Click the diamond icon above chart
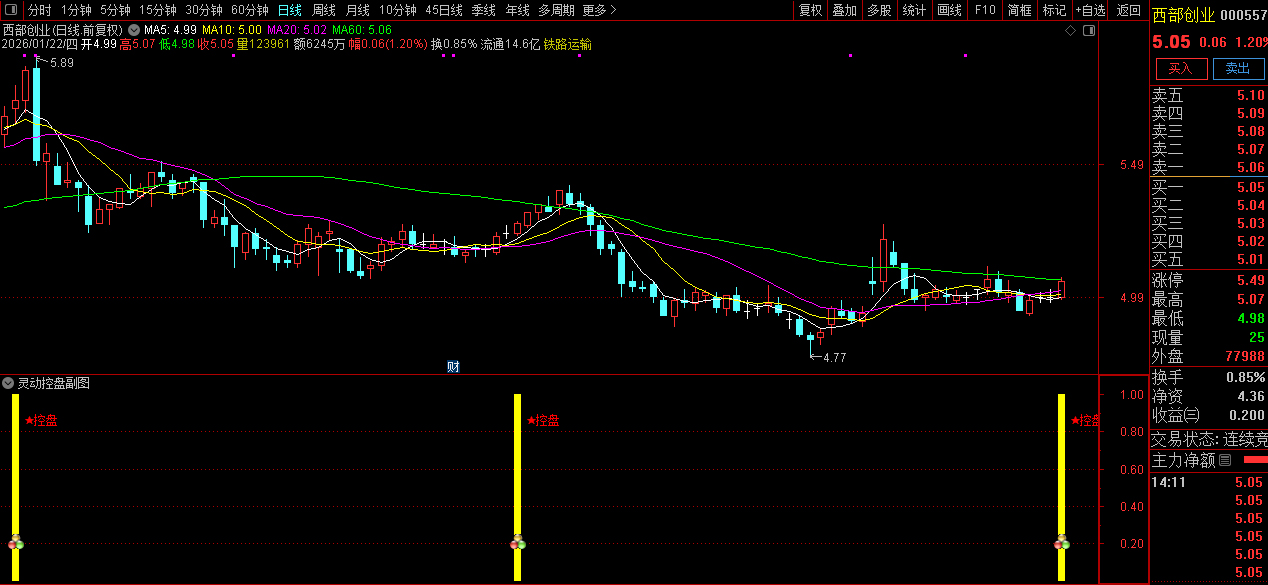The image size is (1268, 585). pyautogui.click(x=1070, y=31)
